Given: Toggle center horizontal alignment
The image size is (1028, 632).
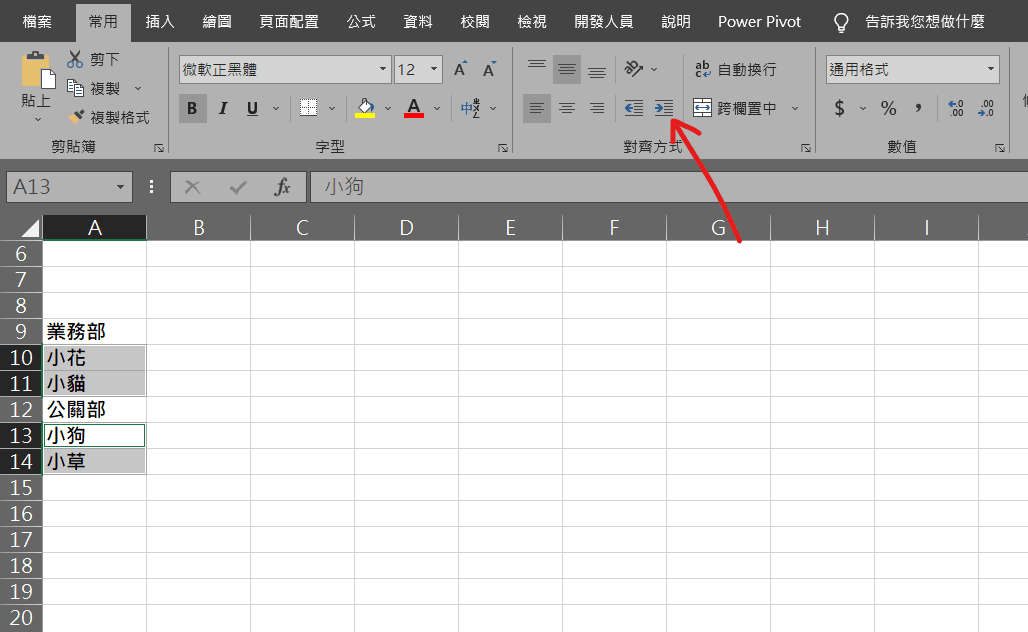Looking at the screenshot, I should click(567, 108).
